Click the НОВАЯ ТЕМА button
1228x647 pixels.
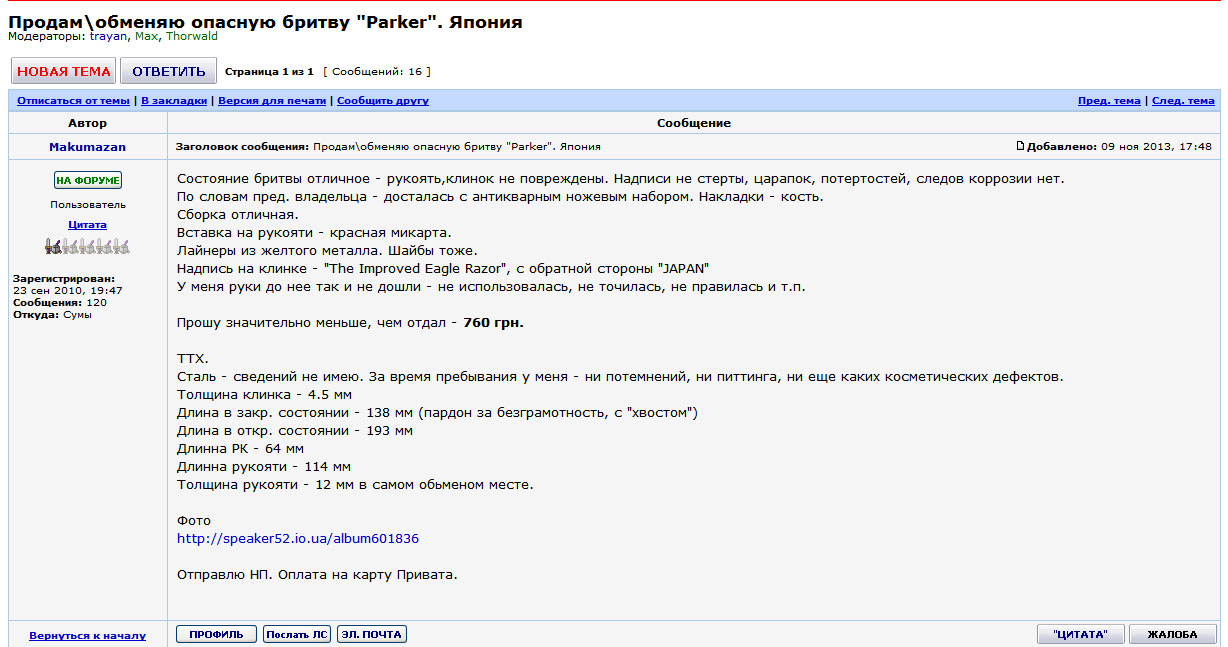point(64,71)
